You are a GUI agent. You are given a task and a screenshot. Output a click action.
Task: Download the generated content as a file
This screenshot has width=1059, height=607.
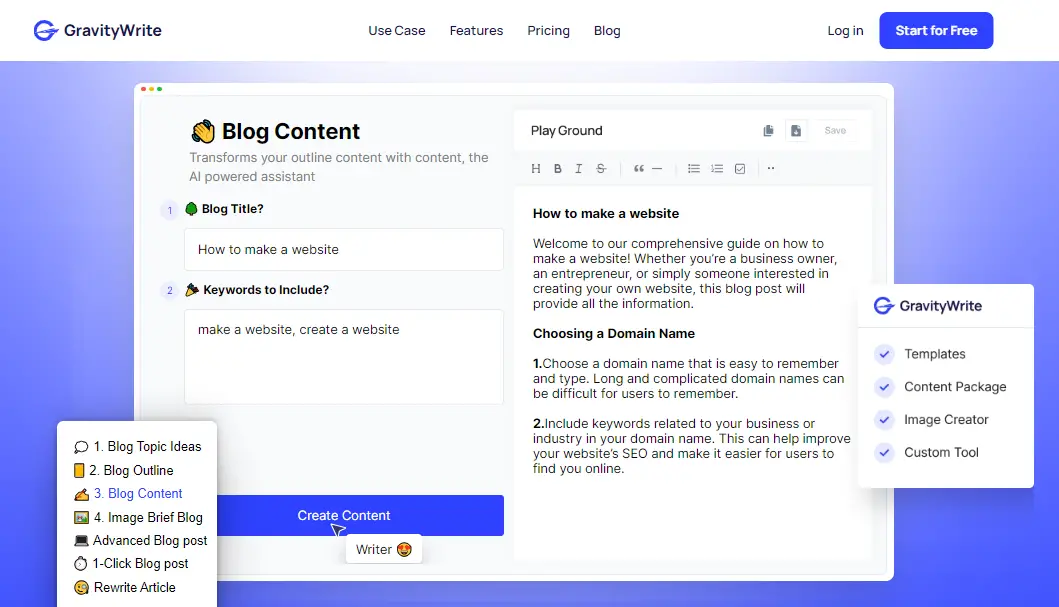(x=796, y=130)
